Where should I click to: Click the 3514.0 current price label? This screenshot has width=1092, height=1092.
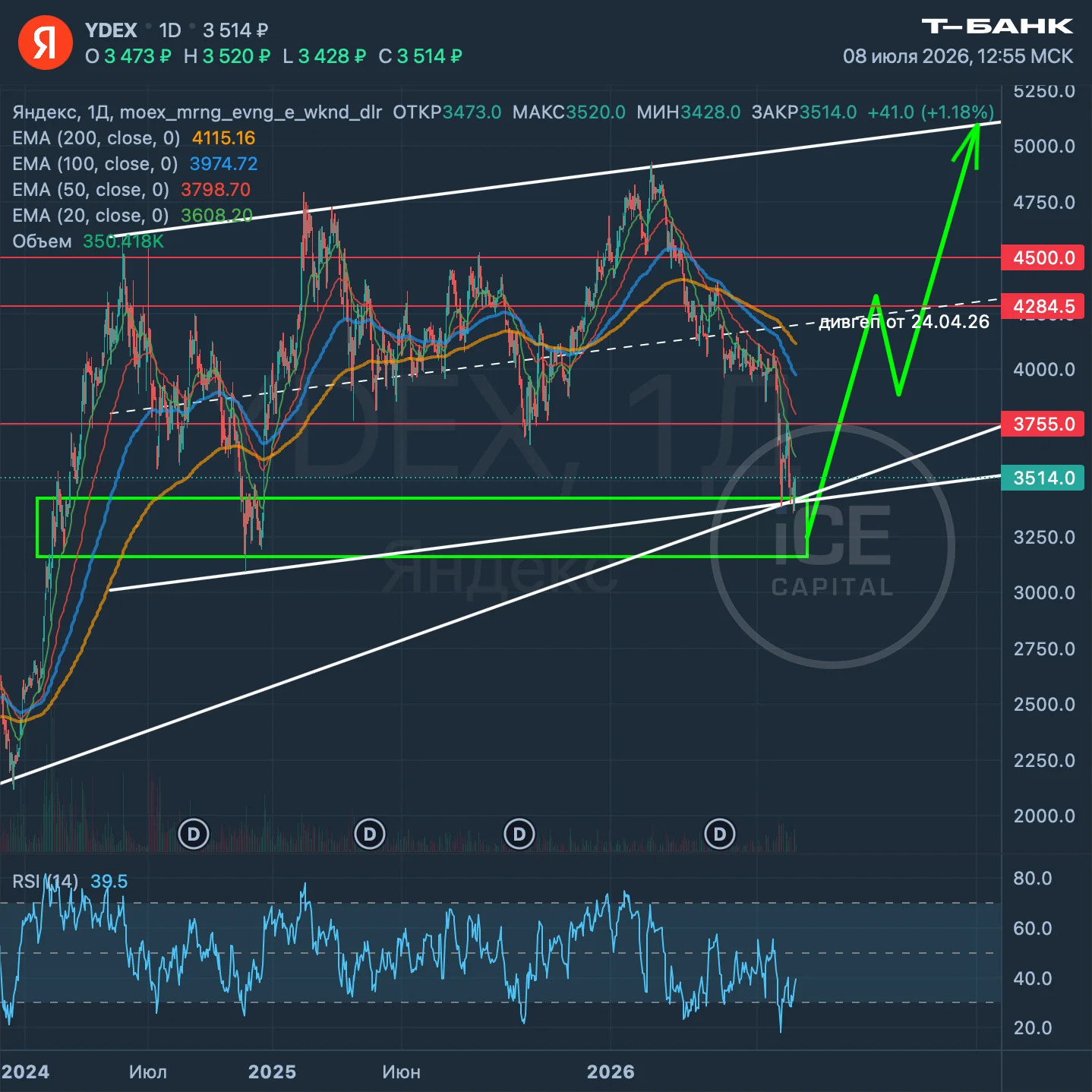(1043, 478)
